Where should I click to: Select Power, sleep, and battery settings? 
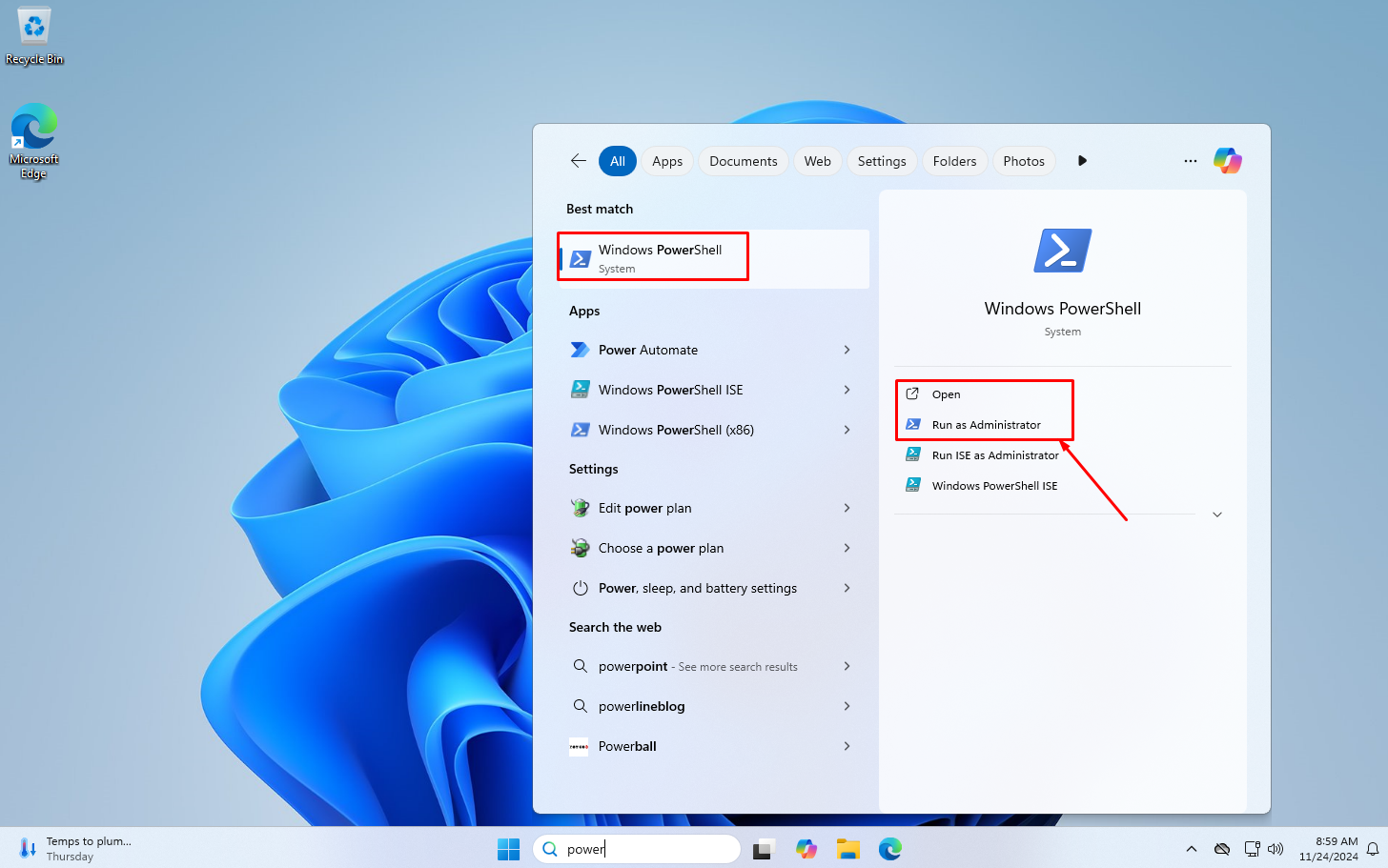pyautogui.click(x=697, y=588)
